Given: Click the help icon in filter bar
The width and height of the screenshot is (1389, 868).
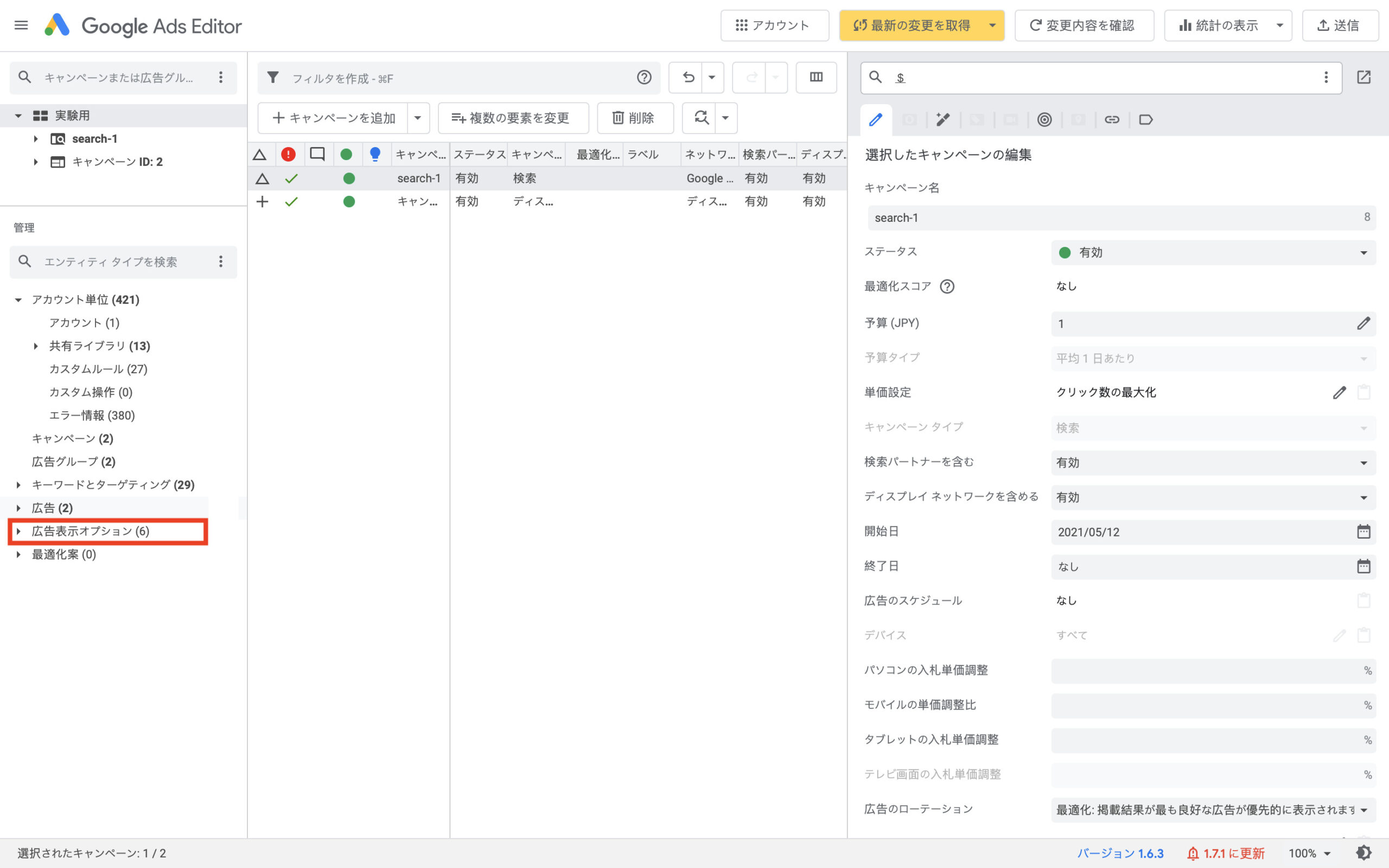Looking at the screenshot, I should 644,78.
